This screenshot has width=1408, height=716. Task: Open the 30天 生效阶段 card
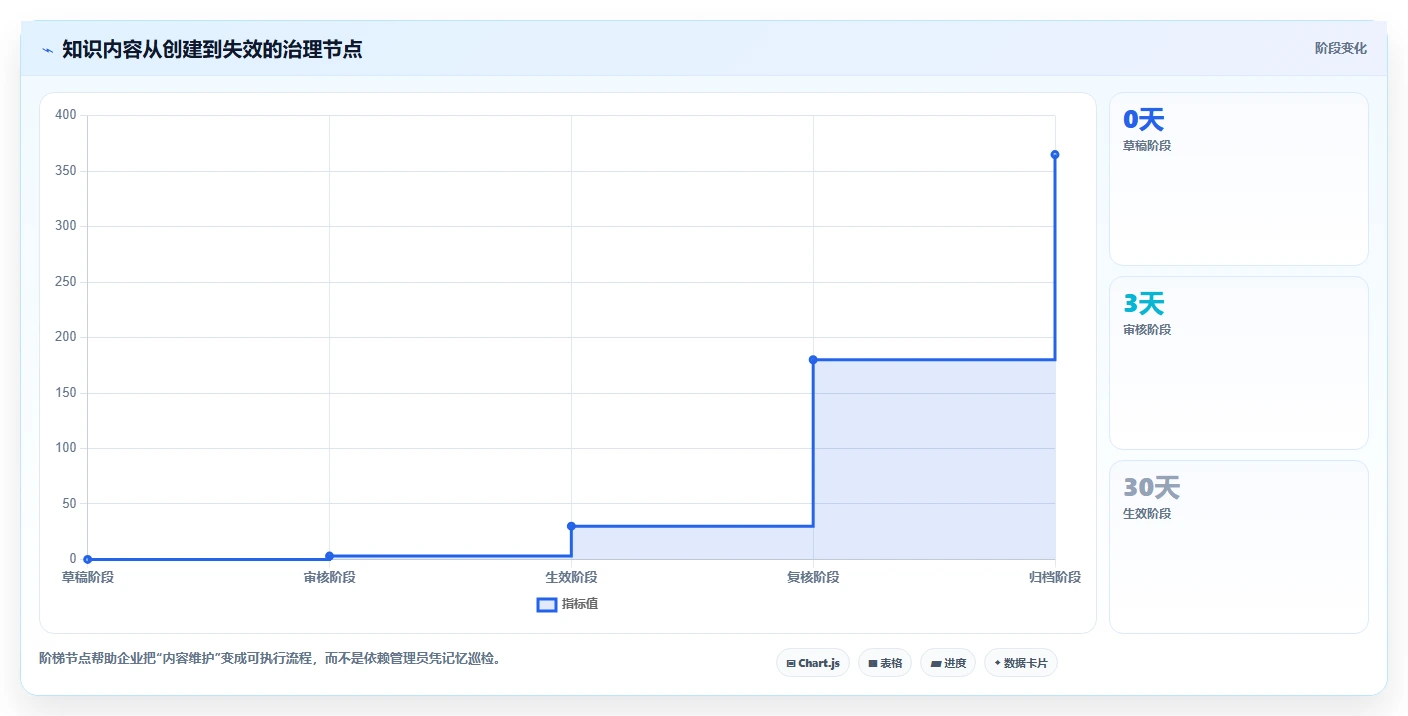point(1239,547)
